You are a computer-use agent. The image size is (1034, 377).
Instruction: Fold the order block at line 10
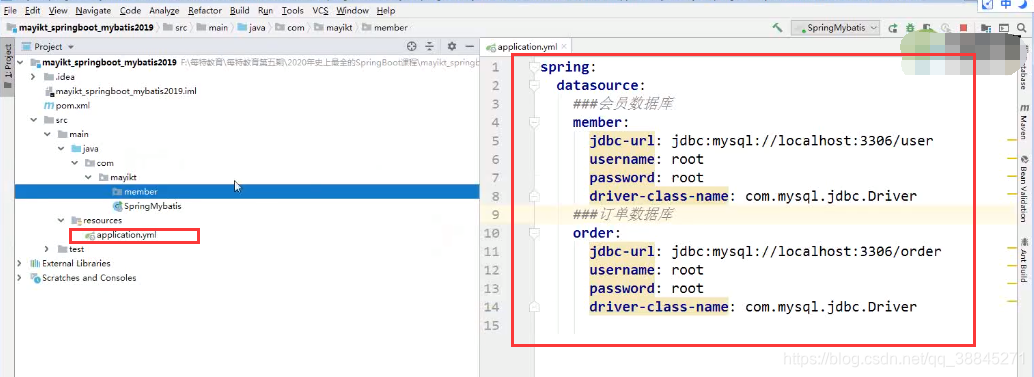coord(533,233)
